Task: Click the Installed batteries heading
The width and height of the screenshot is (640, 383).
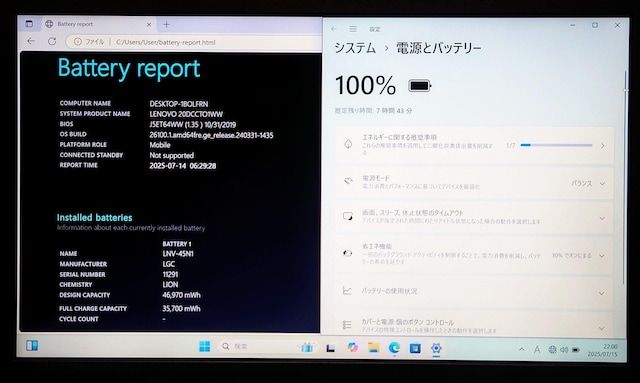Action: [94, 218]
